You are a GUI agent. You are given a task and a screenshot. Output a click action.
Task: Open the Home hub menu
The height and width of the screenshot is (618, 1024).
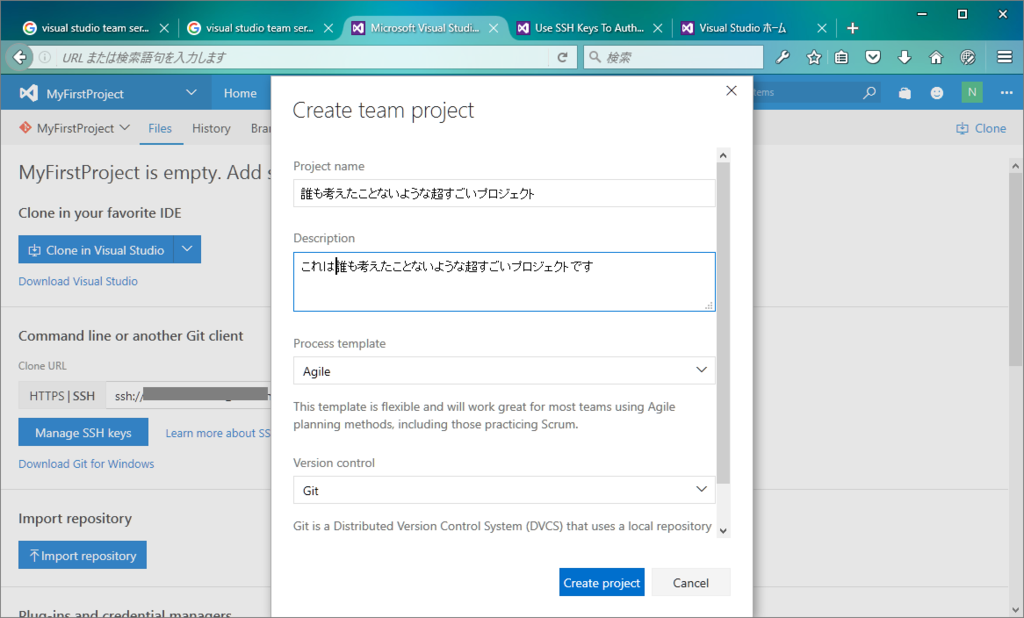[x=240, y=93]
